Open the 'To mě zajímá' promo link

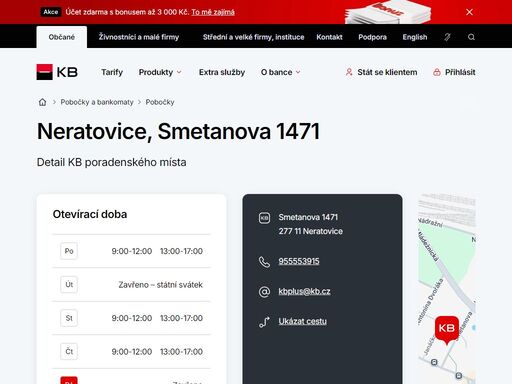tap(213, 12)
